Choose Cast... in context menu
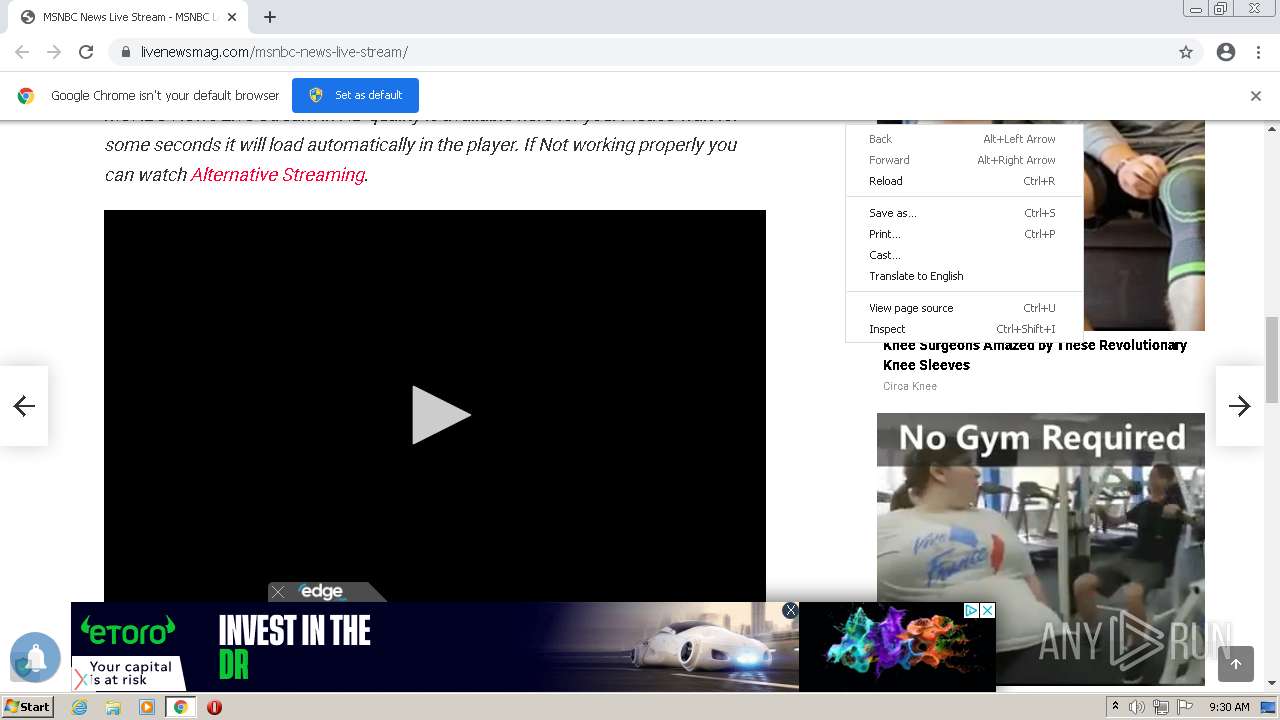 [964, 255]
